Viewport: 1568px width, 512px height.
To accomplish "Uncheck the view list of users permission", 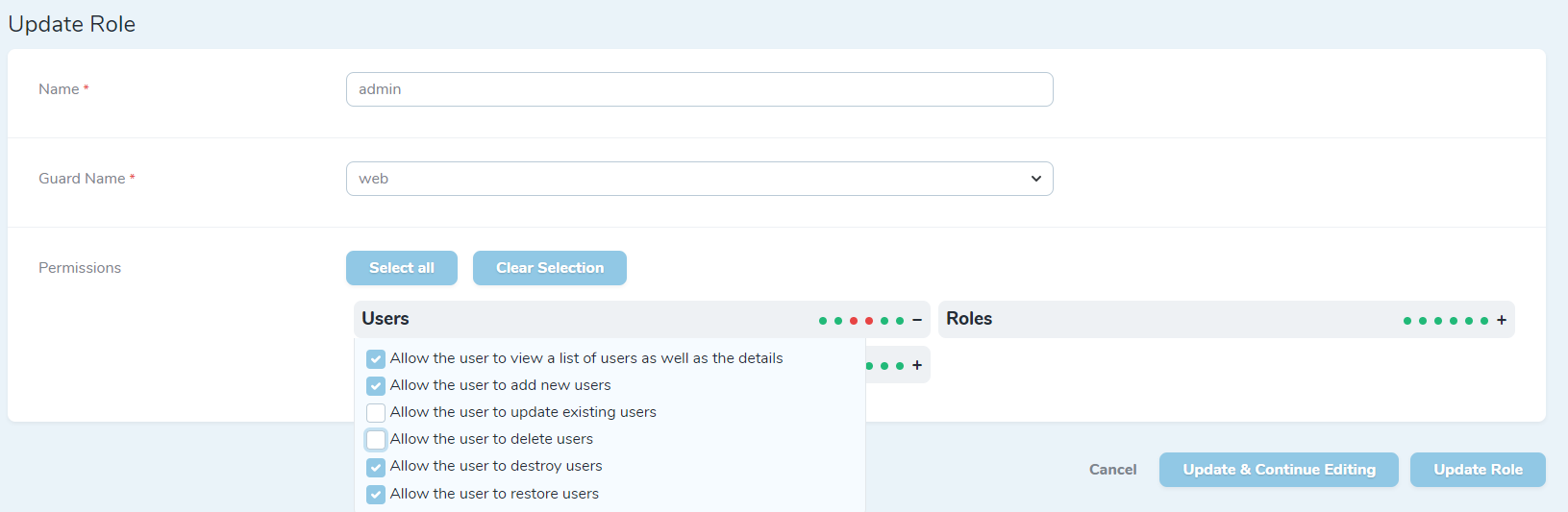I will click(x=376, y=359).
